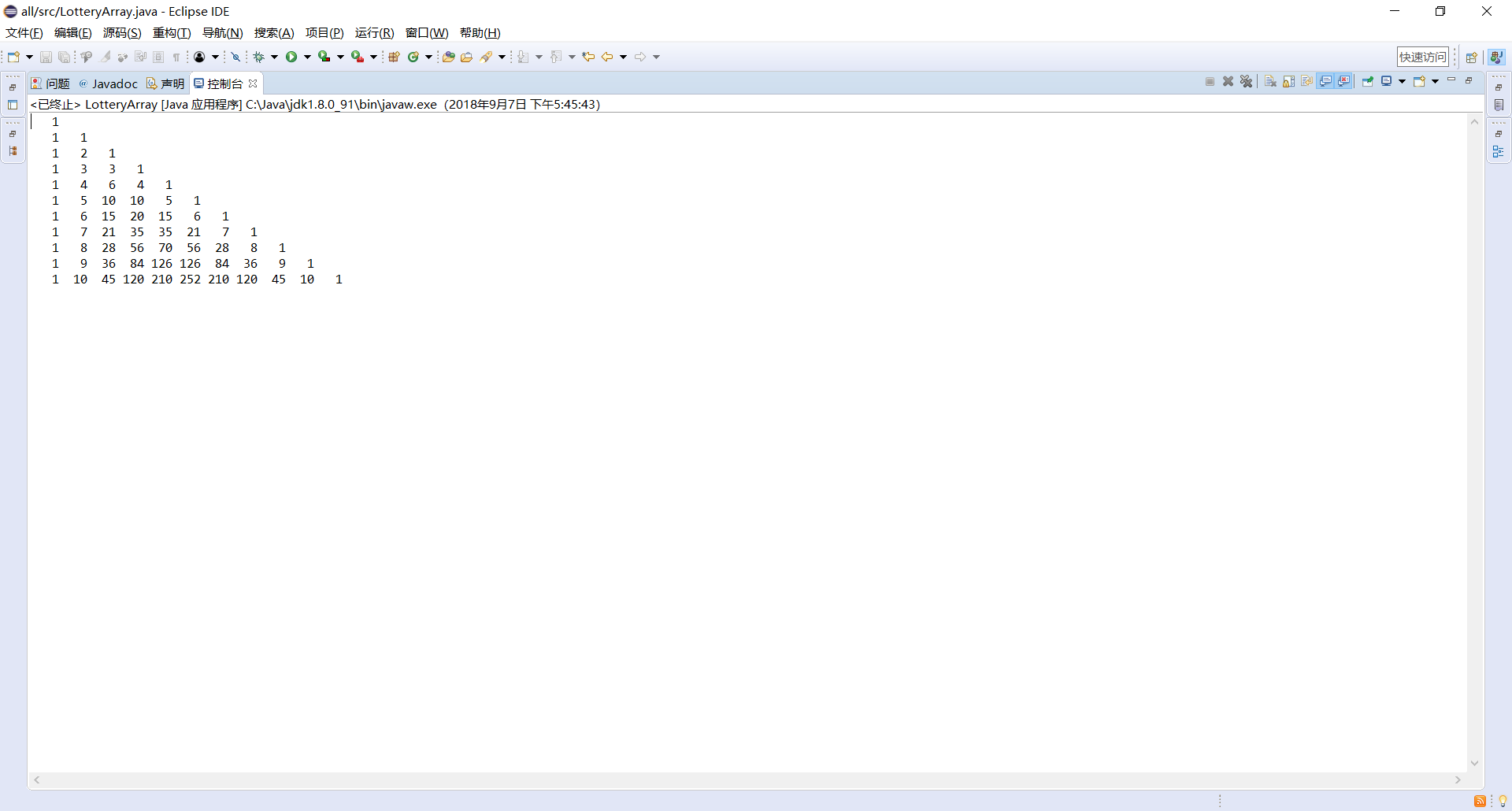Click the Next Annotation icon
This screenshot has height=811, width=1512.
click(523, 57)
